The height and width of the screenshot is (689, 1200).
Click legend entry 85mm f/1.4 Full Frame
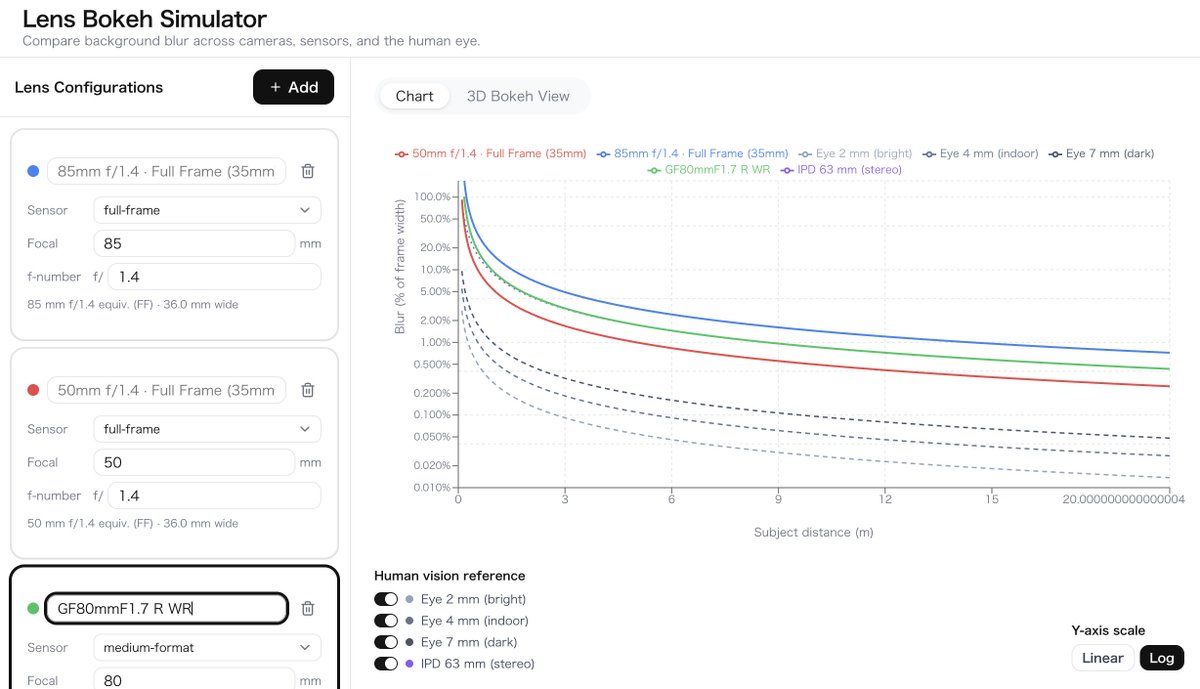click(x=693, y=154)
